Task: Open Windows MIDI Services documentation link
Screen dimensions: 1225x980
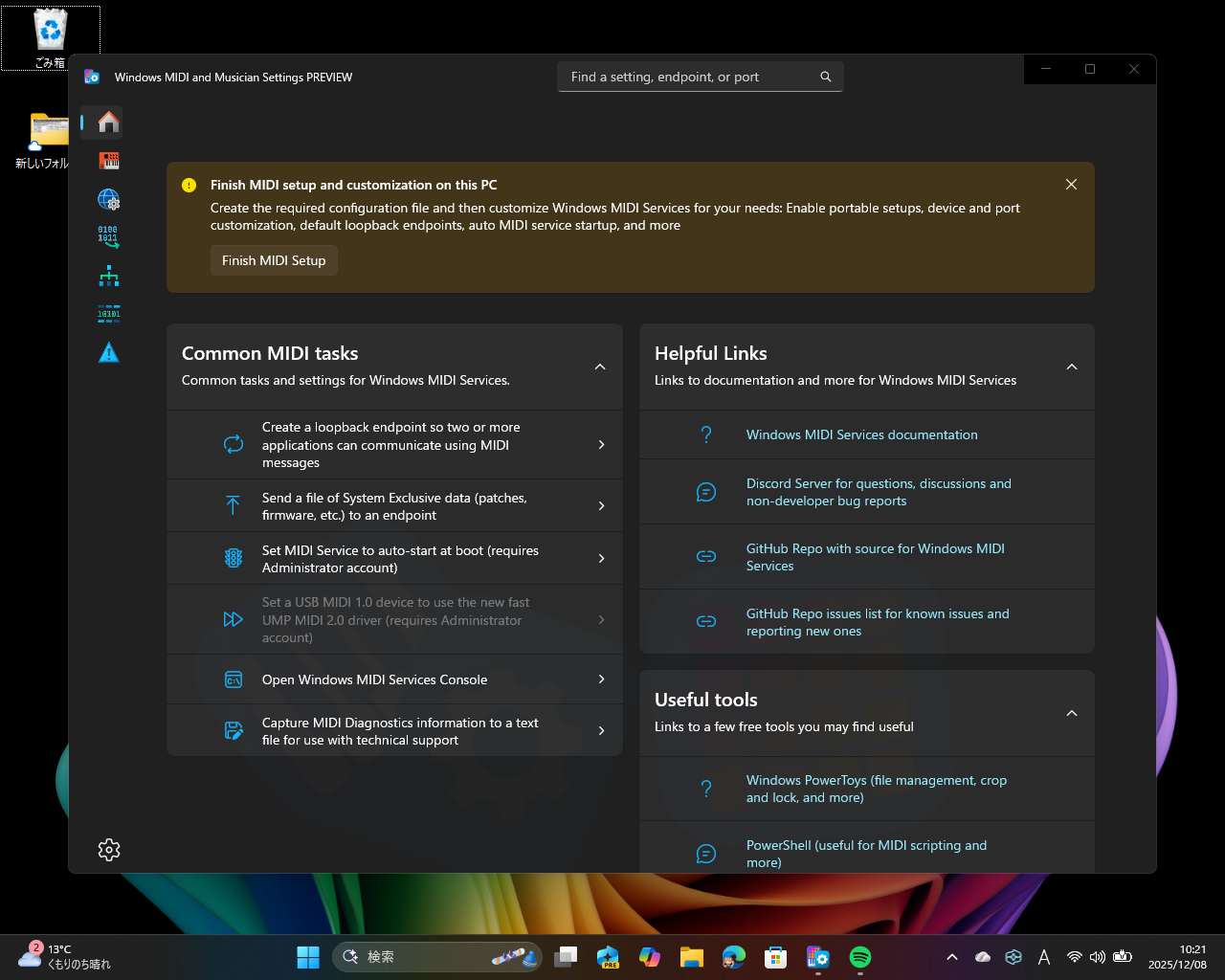Action: [861, 434]
